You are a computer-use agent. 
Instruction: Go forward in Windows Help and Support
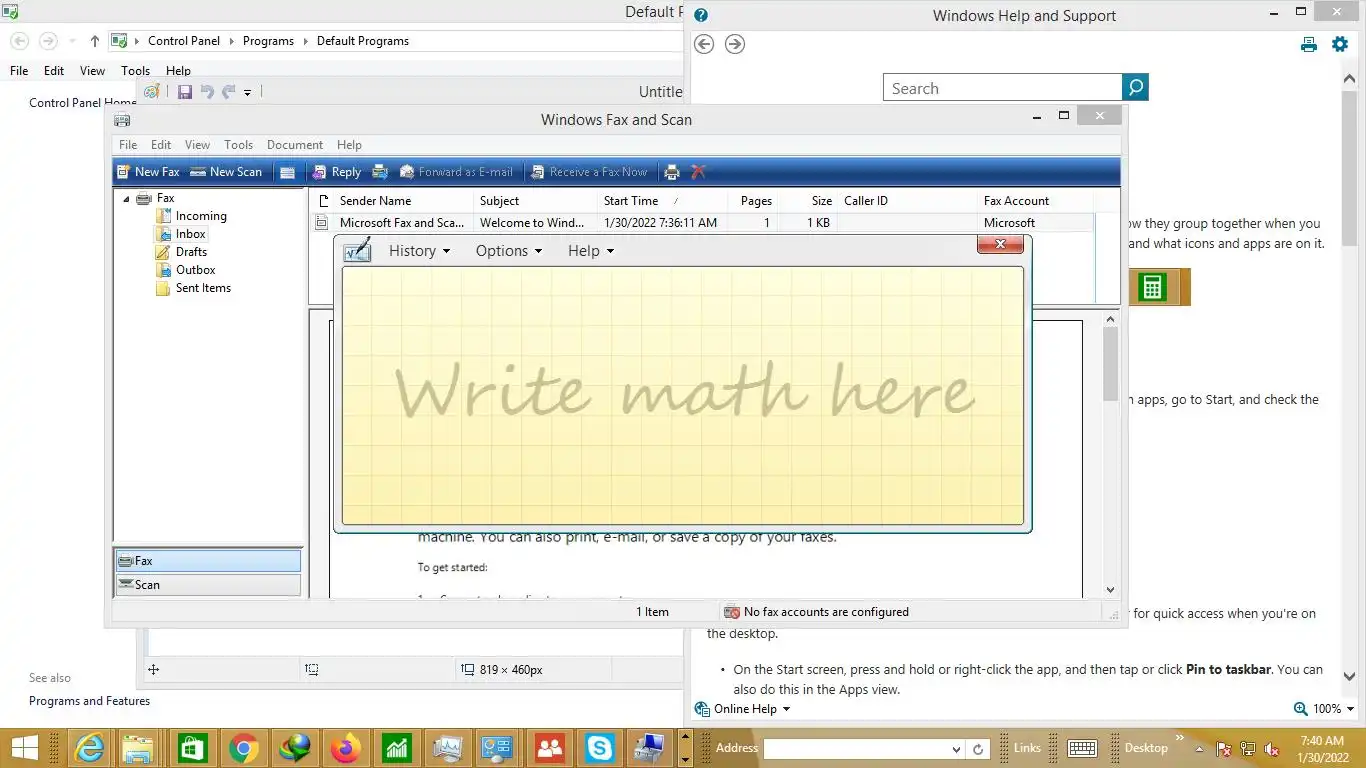(735, 44)
